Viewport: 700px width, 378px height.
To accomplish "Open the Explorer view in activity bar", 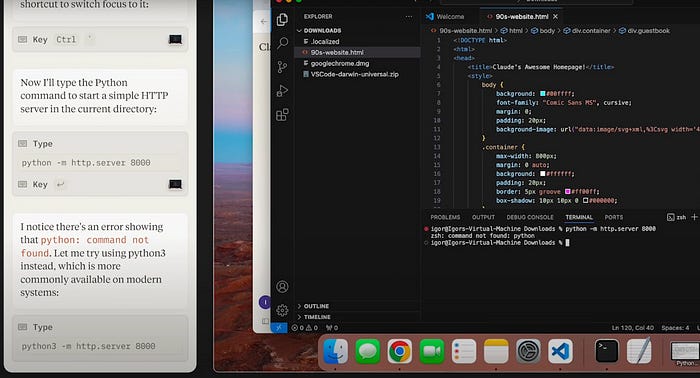I will pyautogui.click(x=282, y=19).
